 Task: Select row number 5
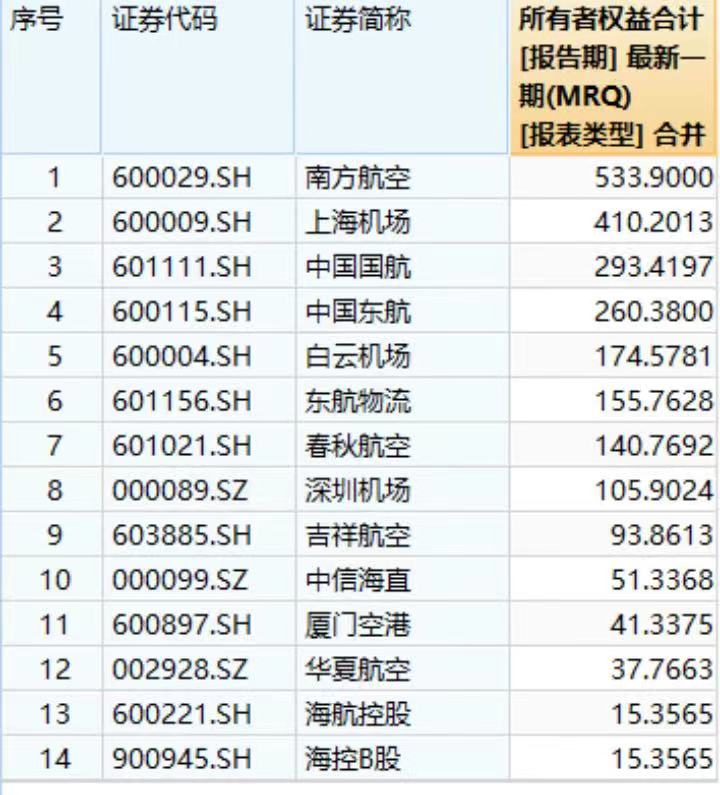[54, 356]
